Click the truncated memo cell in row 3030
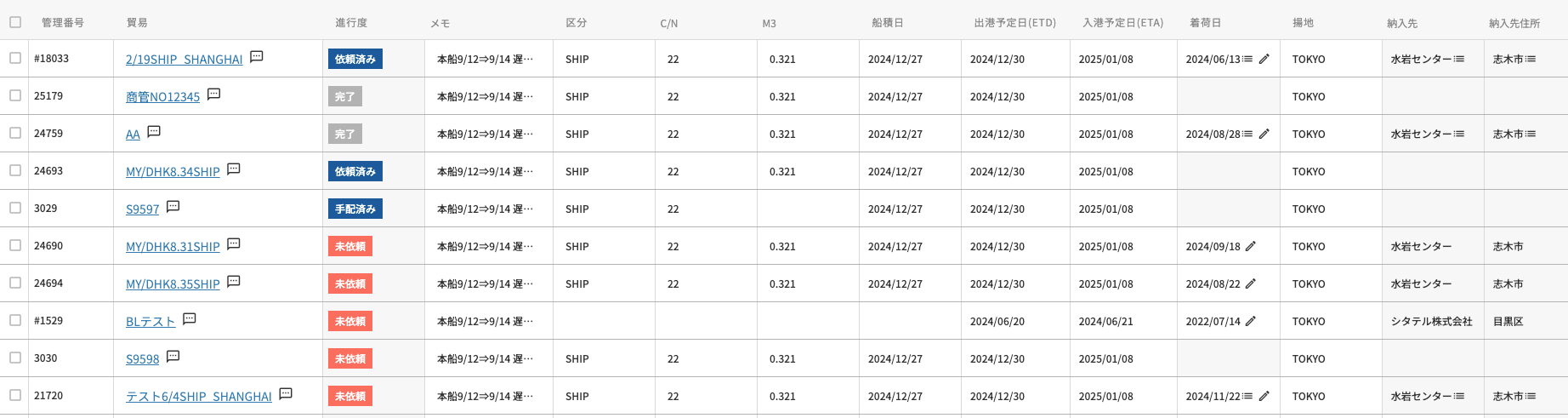Image resolution: width=1568 pixels, height=418 pixels. (485, 358)
